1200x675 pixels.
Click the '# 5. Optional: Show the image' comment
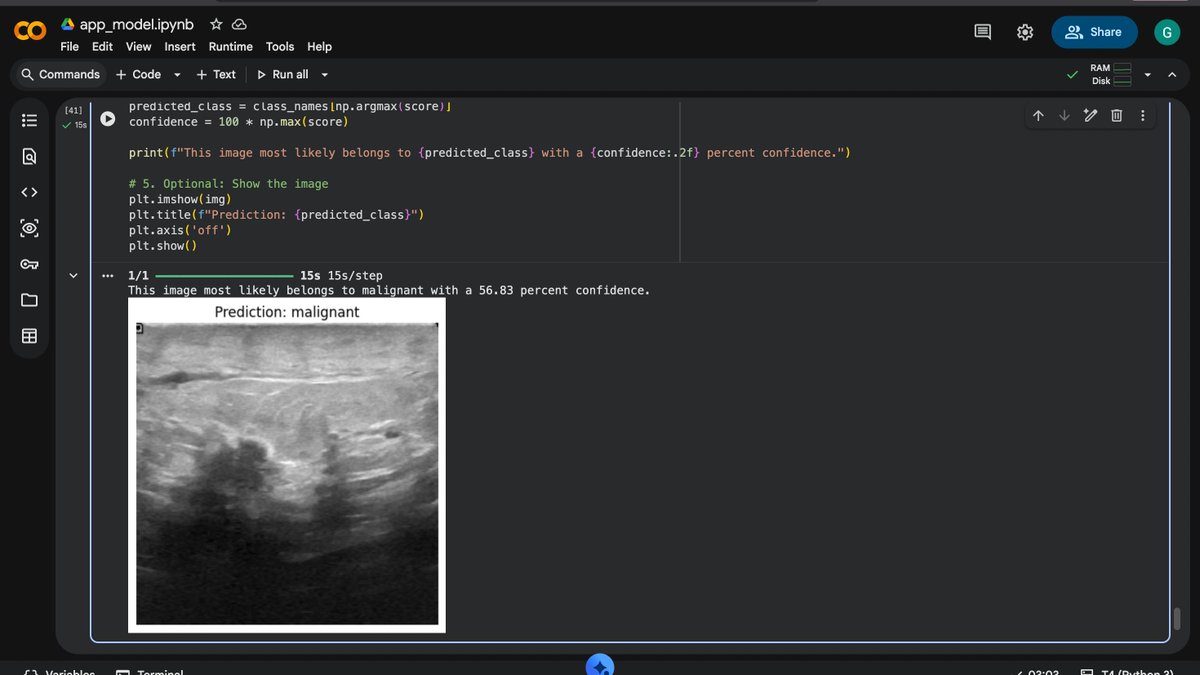(228, 184)
